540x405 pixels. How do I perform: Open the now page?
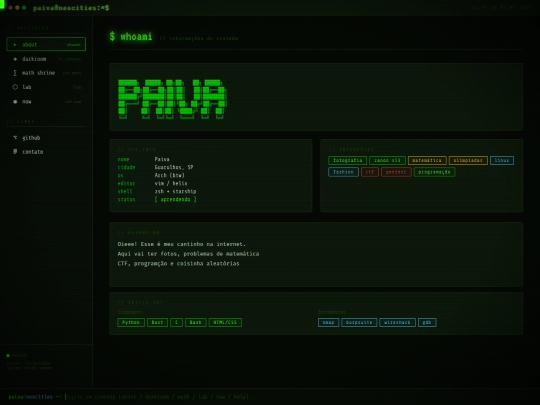[x=46, y=102]
